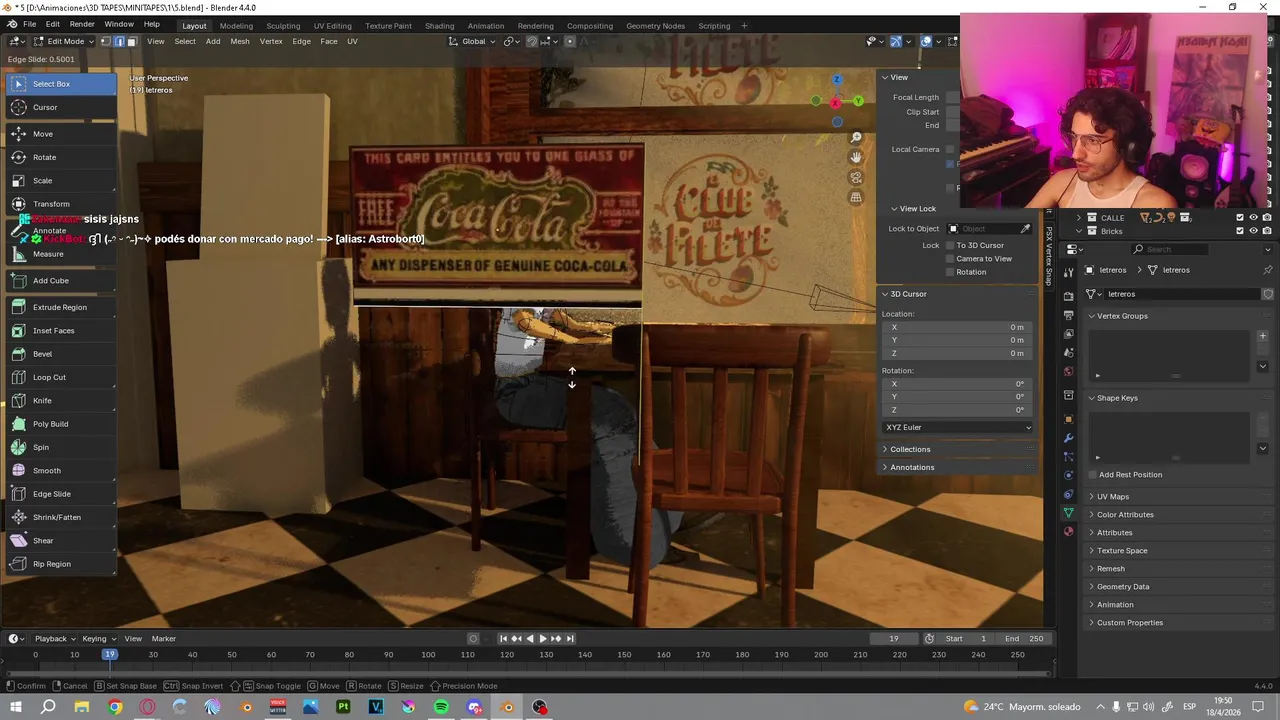Open the Global transform orientation dropdown
The image size is (1280, 720).
(472, 41)
